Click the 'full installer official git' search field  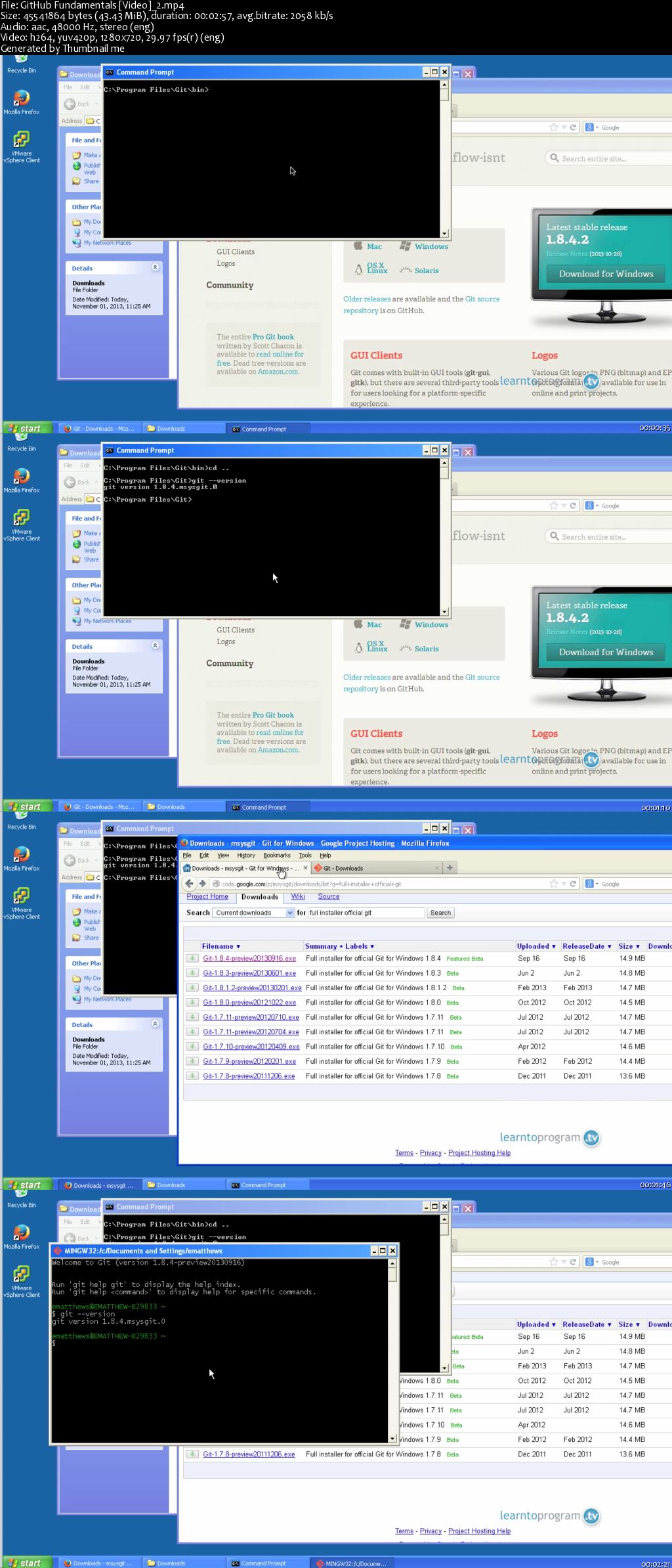coord(366,913)
